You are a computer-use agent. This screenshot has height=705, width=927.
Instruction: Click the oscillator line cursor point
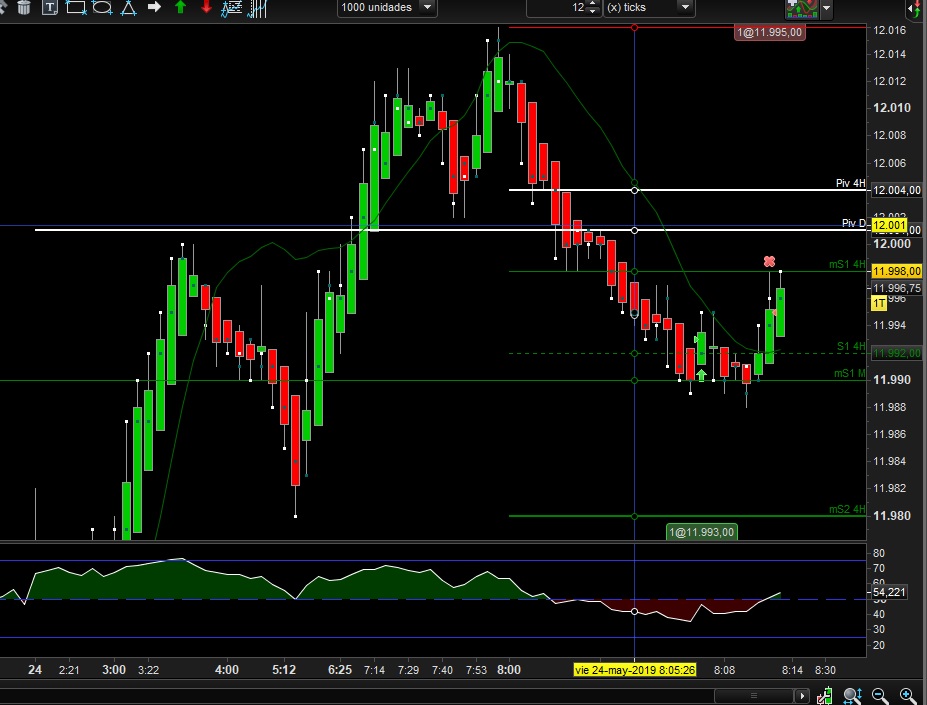coord(634,612)
